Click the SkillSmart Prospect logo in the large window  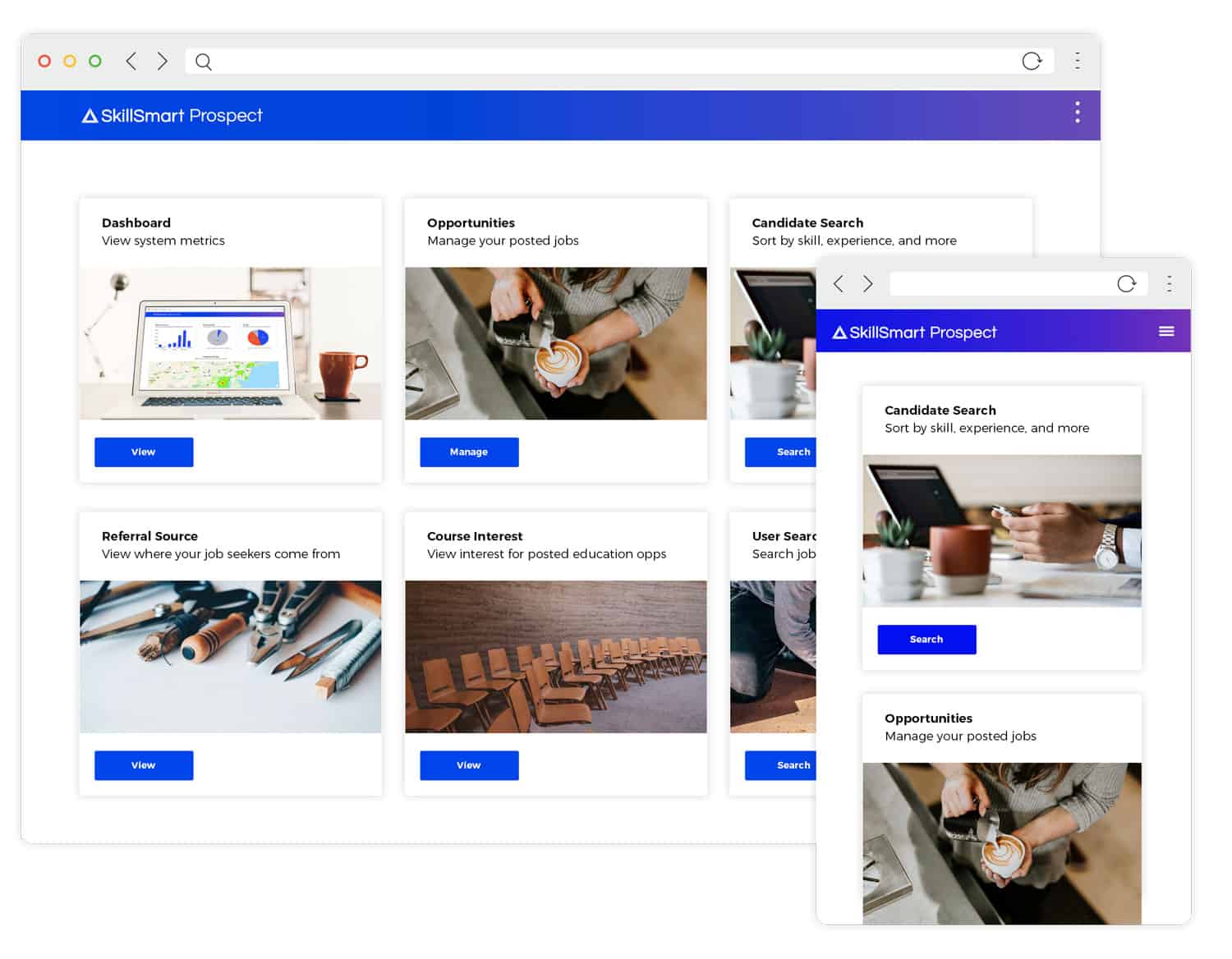coord(172,116)
